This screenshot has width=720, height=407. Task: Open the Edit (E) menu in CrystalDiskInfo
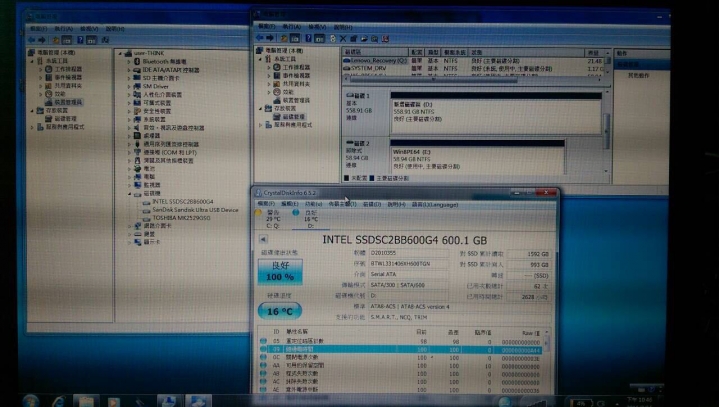point(289,204)
